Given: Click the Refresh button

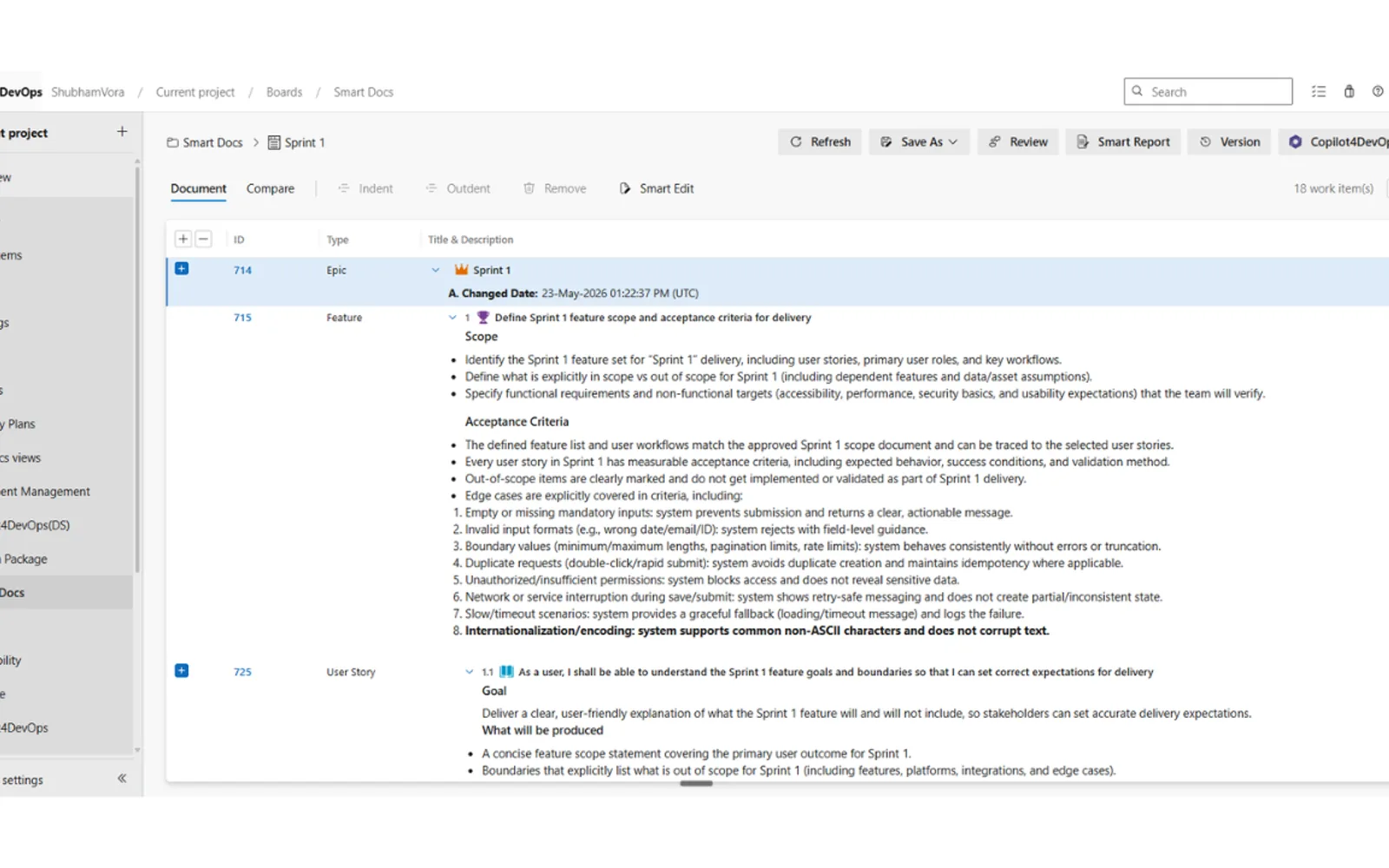Looking at the screenshot, I should pyautogui.click(x=821, y=141).
